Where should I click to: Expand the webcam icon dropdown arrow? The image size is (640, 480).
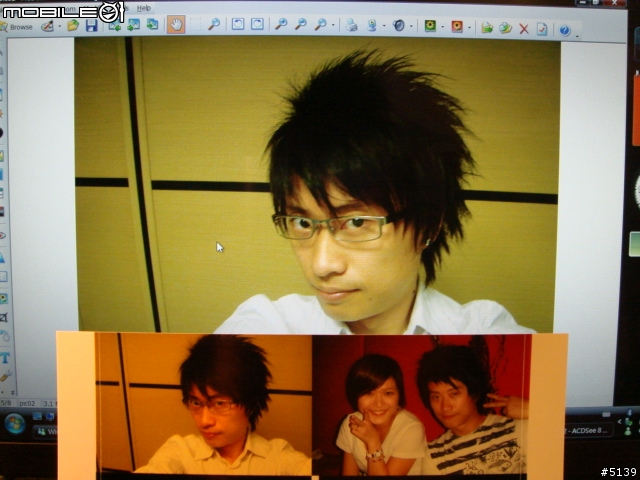click(384, 26)
